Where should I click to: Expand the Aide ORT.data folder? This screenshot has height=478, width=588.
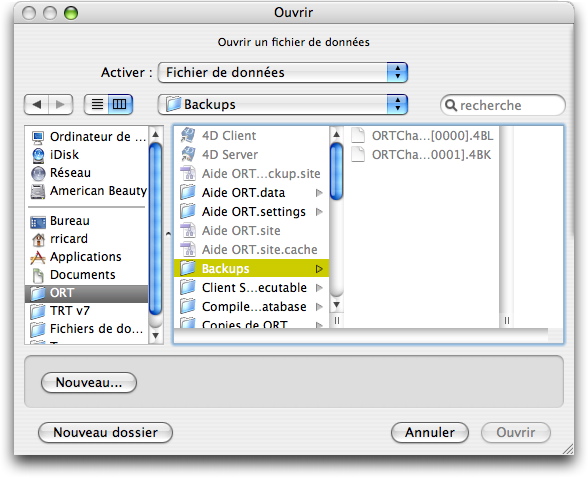tap(319, 193)
